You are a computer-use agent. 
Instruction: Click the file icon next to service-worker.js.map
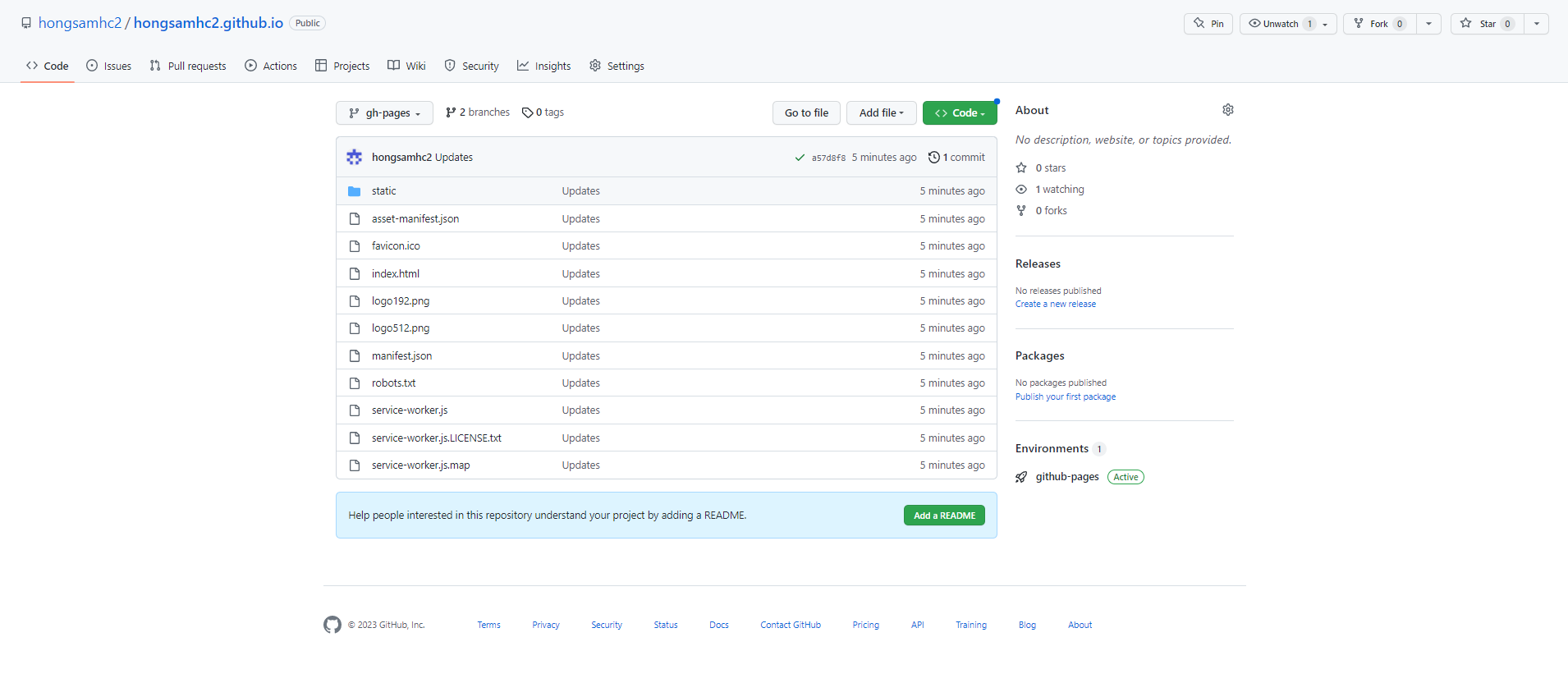tap(355, 465)
